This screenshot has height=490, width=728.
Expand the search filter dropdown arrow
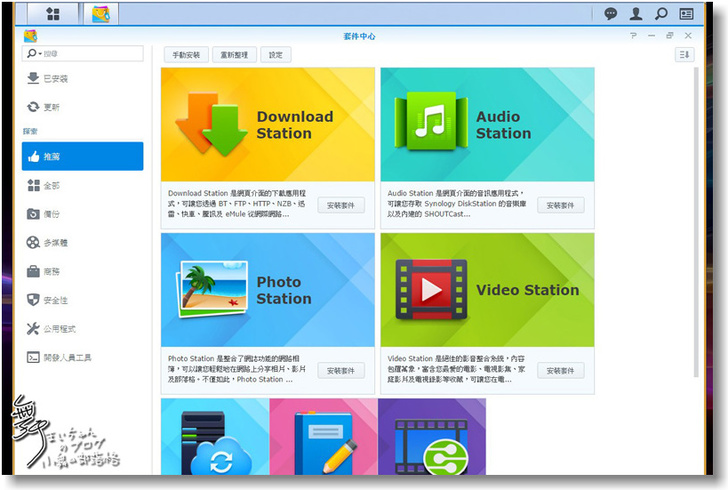pyautogui.click(x=34, y=54)
